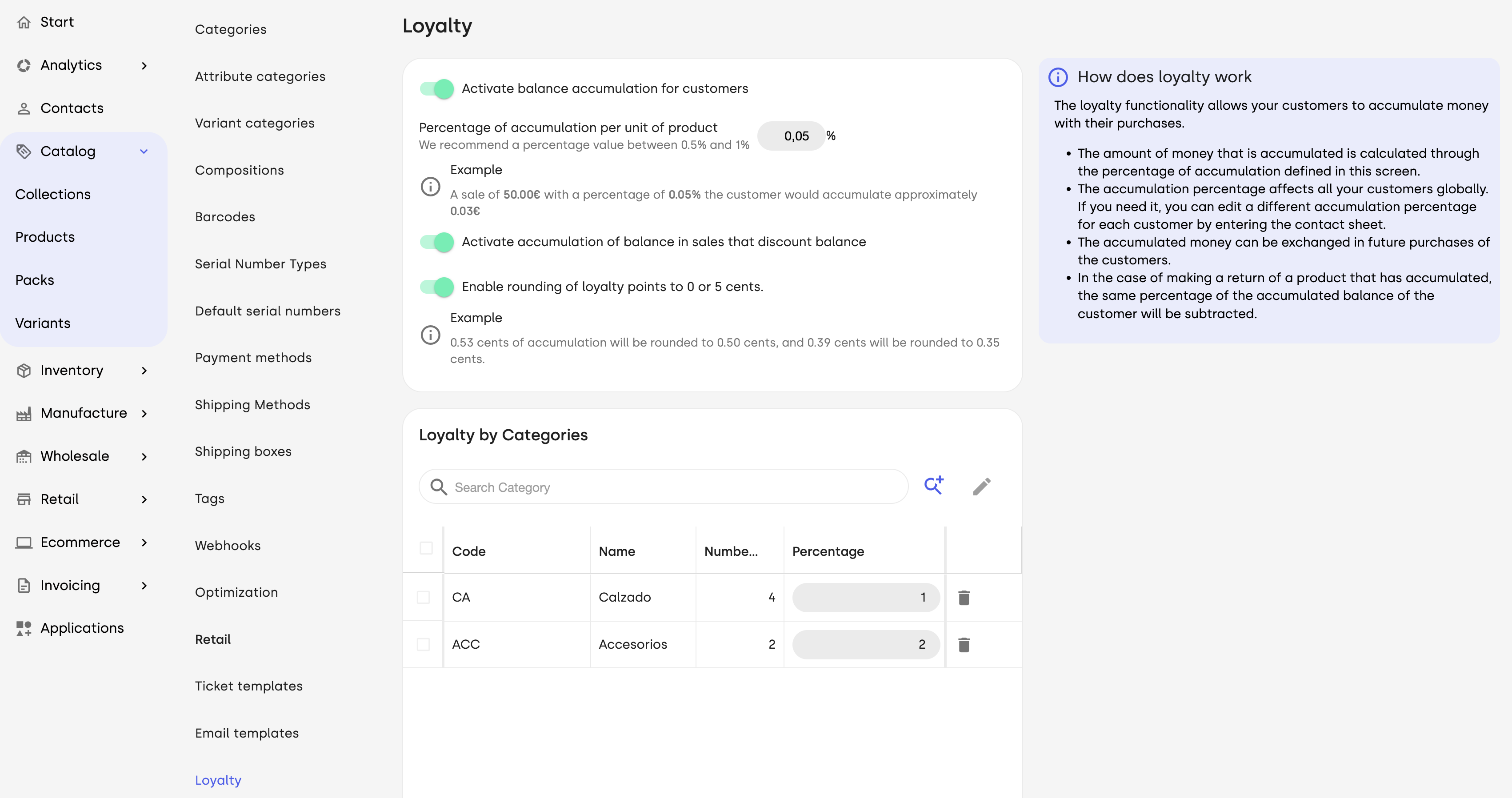The width and height of the screenshot is (1512, 798).
Task: Expand the Analytics menu chevron
Action: tap(144, 66)
